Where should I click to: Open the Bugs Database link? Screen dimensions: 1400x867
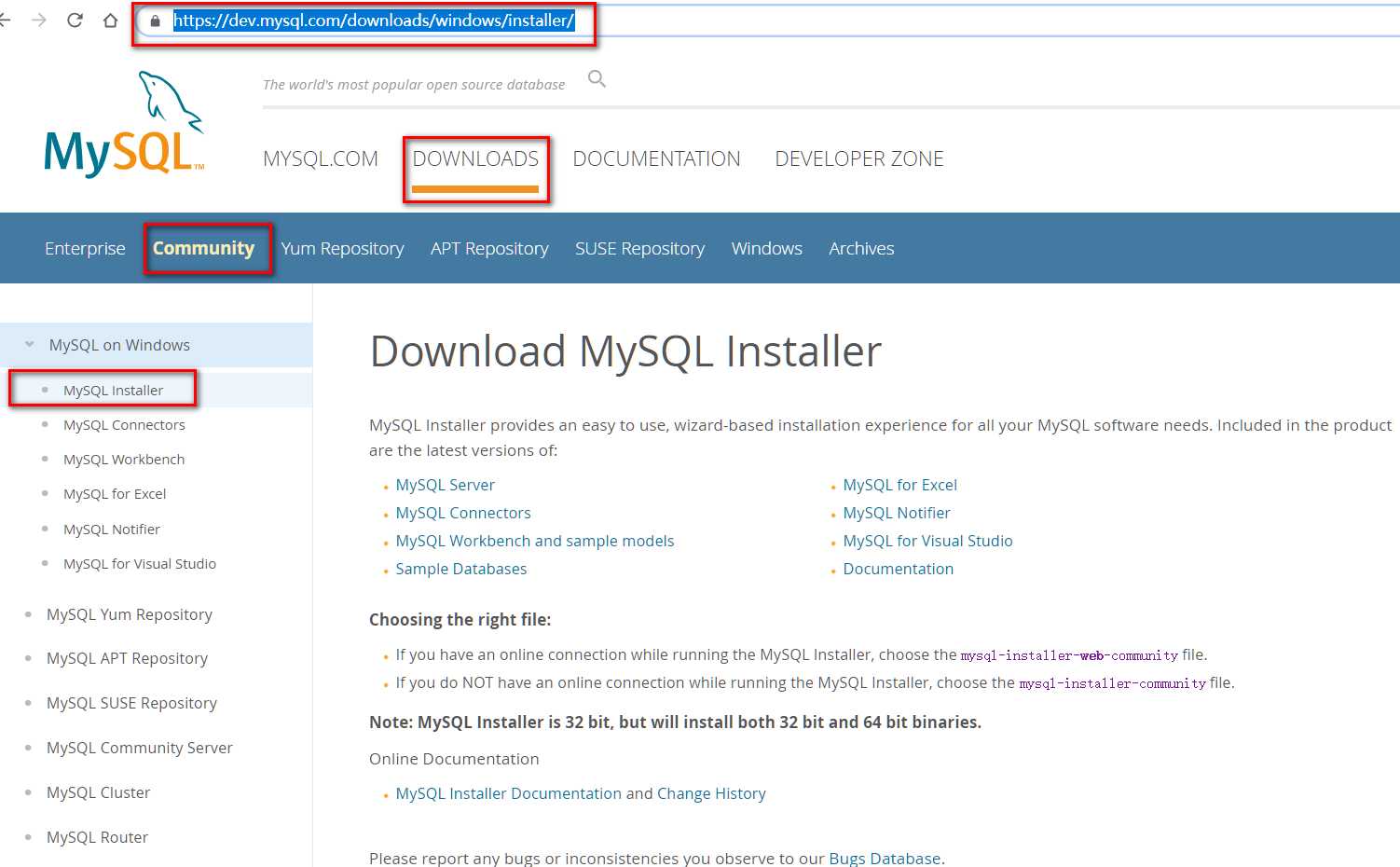885,859
